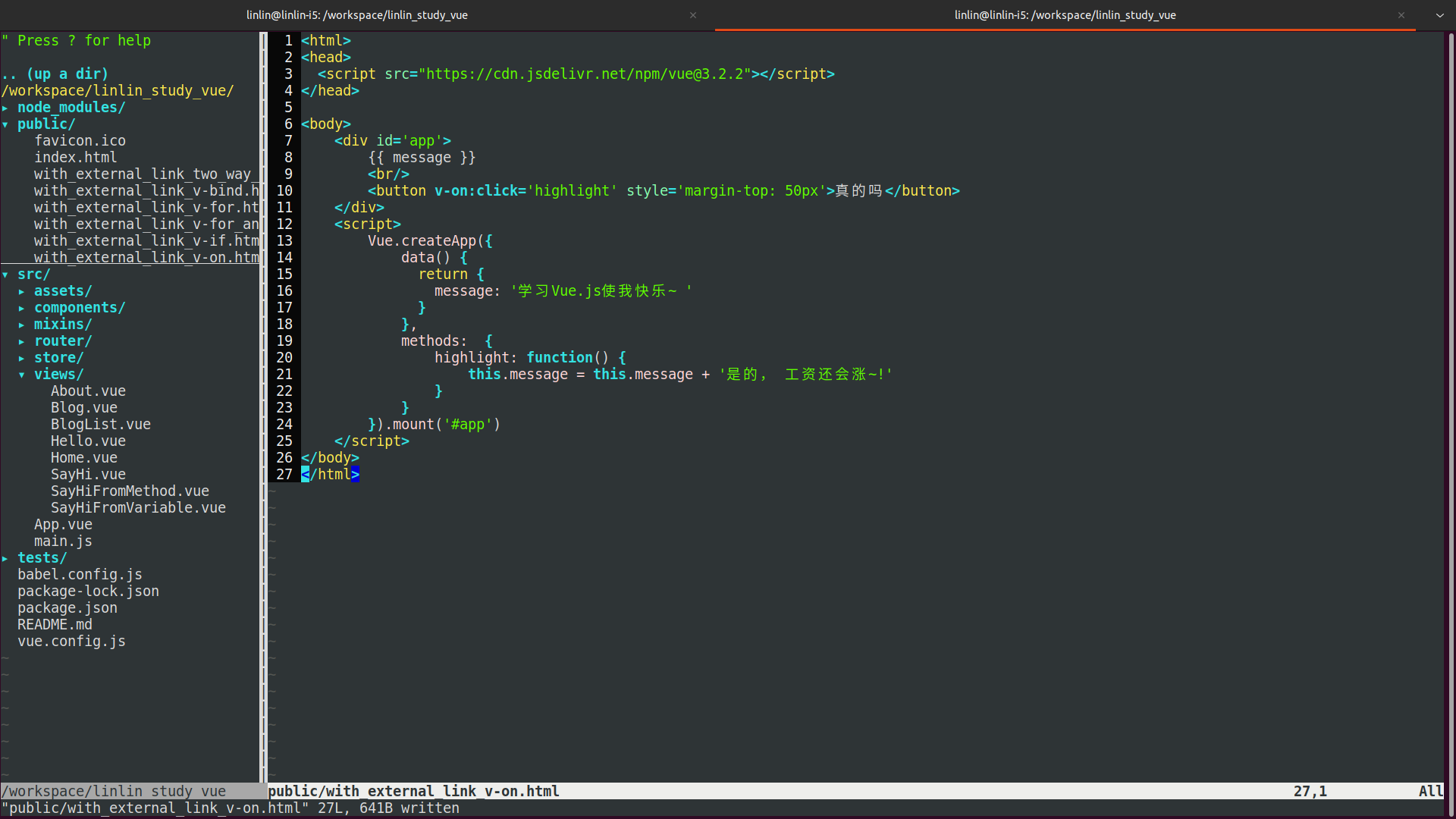Go up a directory link

click(55, 74)
